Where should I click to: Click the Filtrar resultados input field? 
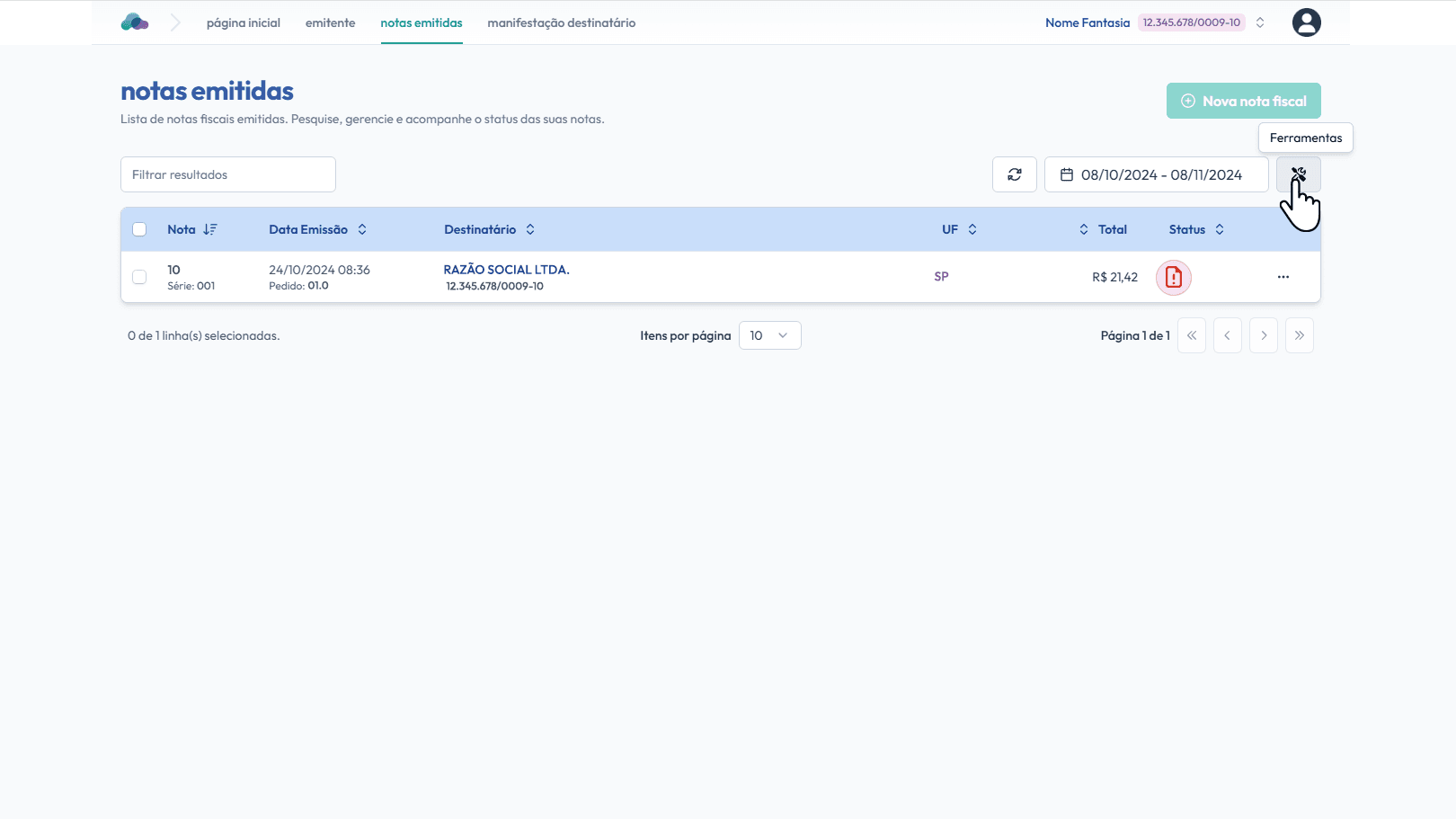228,174
